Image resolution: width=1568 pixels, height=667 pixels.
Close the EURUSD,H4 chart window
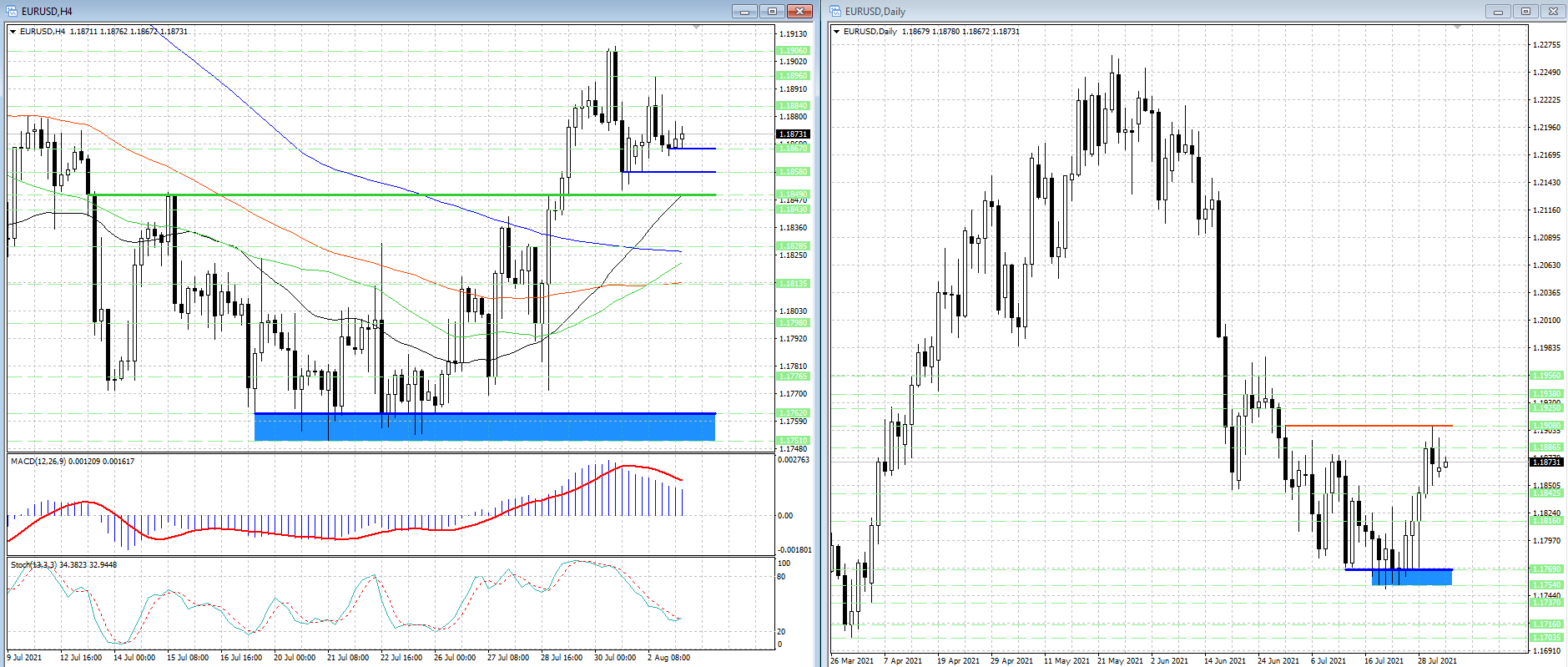pos(799,11)
